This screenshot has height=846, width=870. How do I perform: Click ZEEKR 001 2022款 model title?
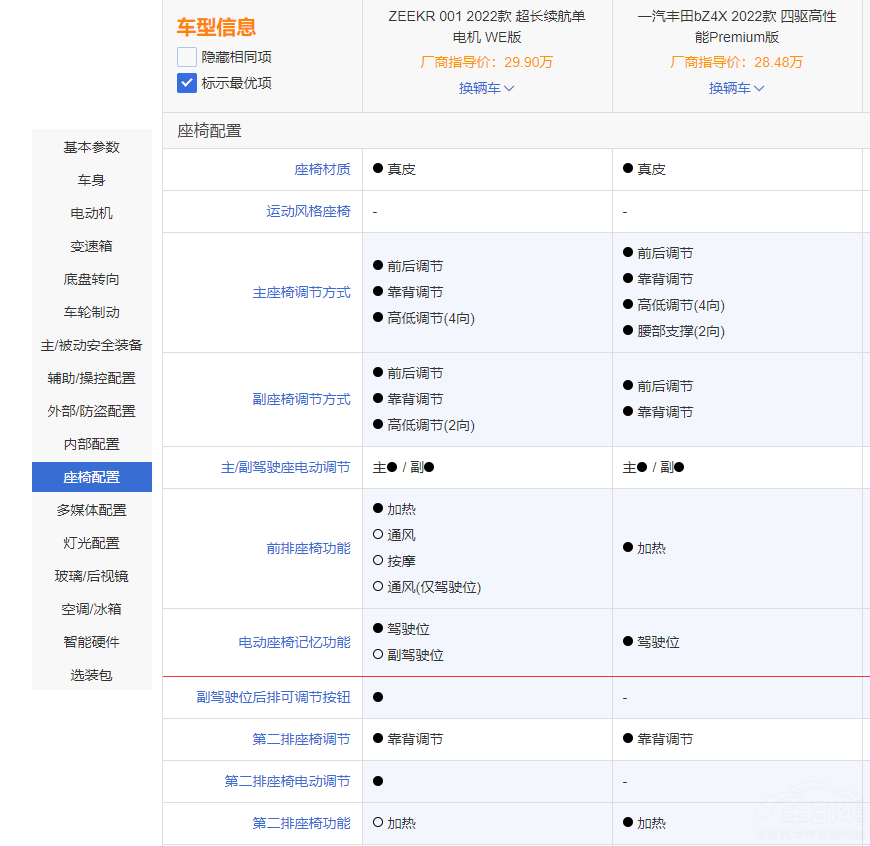(487, 27)
